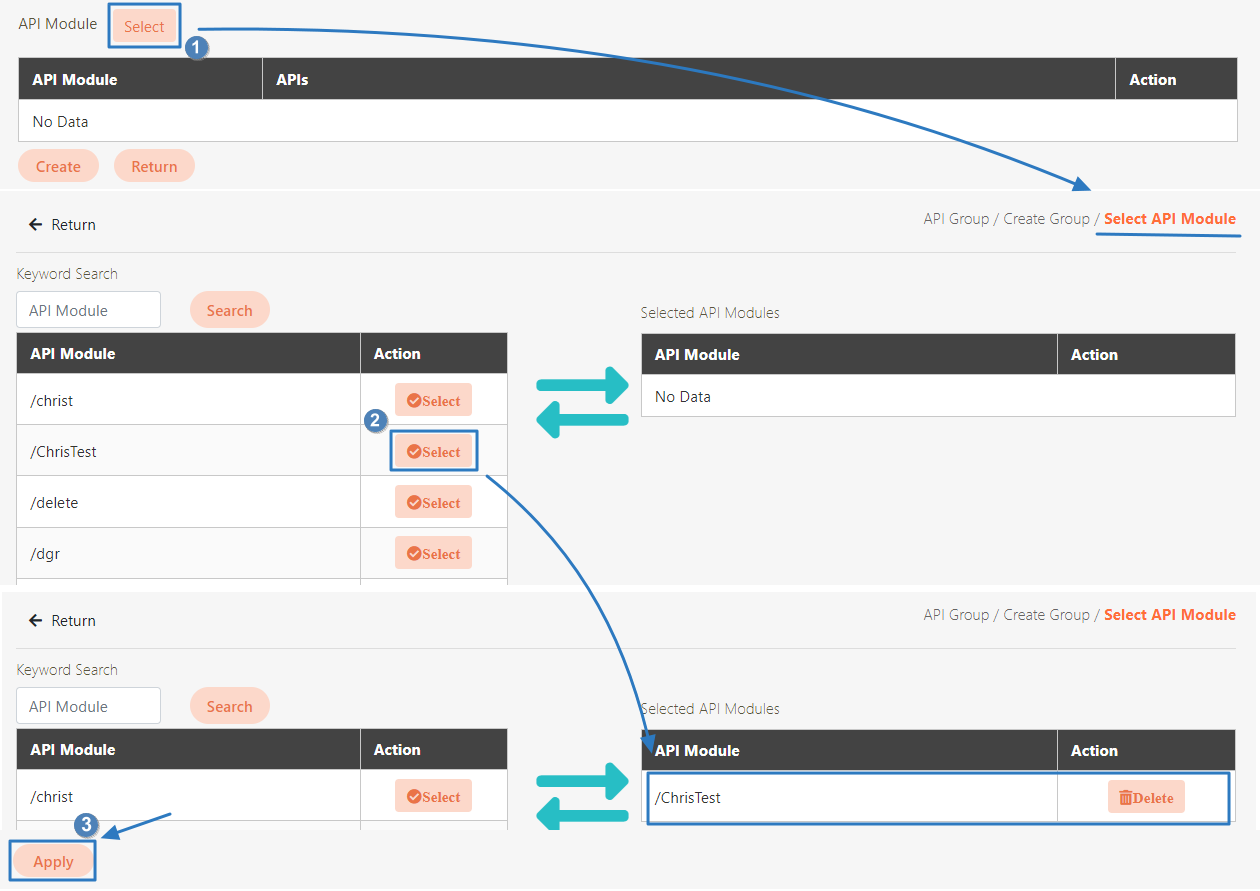The height and width of the screenshot is (891, 1260).
Task: Select the /ChrisTest API module
Action: tap(433, 452)
